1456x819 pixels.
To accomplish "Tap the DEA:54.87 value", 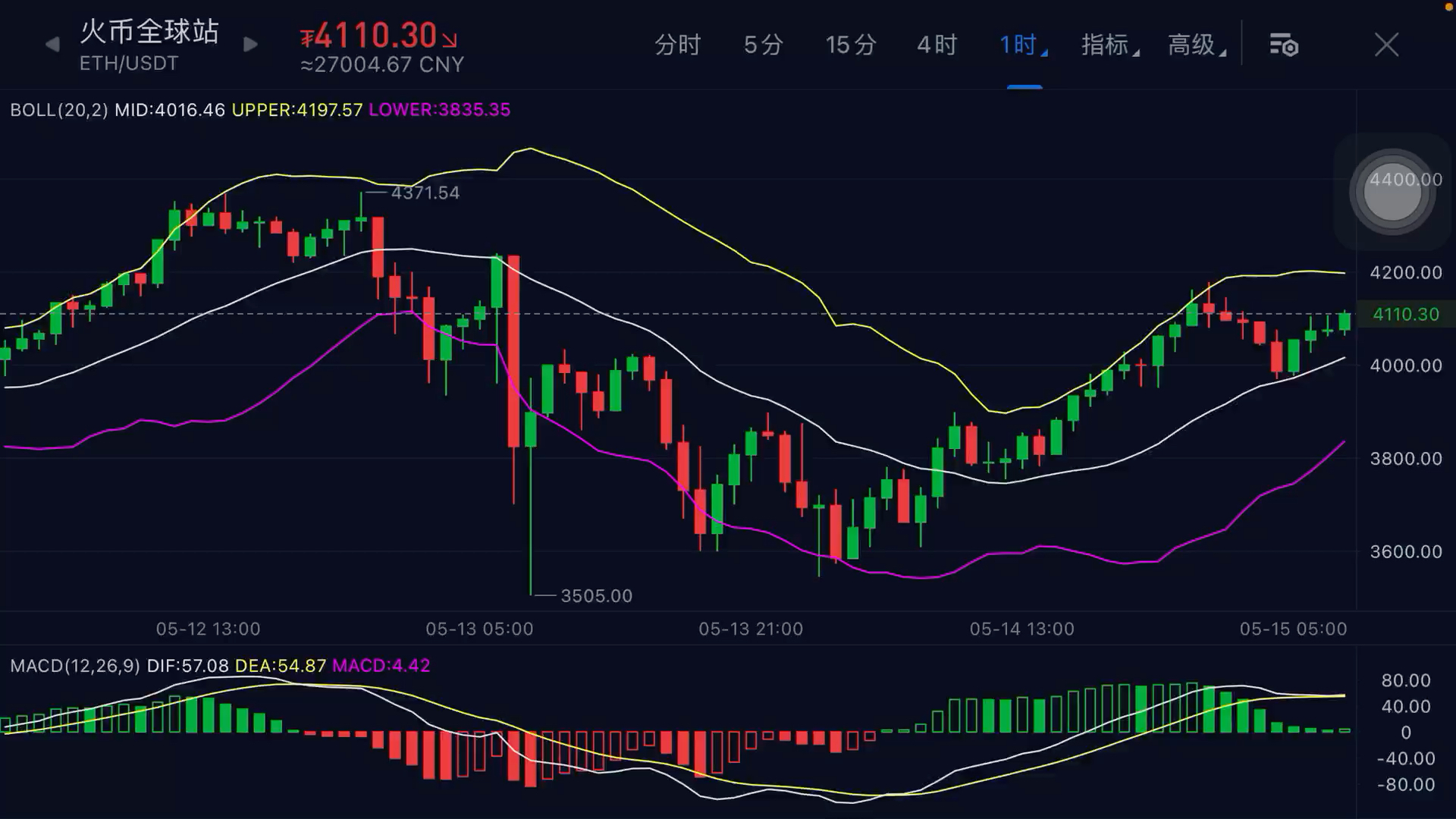I will coord(281,666).
